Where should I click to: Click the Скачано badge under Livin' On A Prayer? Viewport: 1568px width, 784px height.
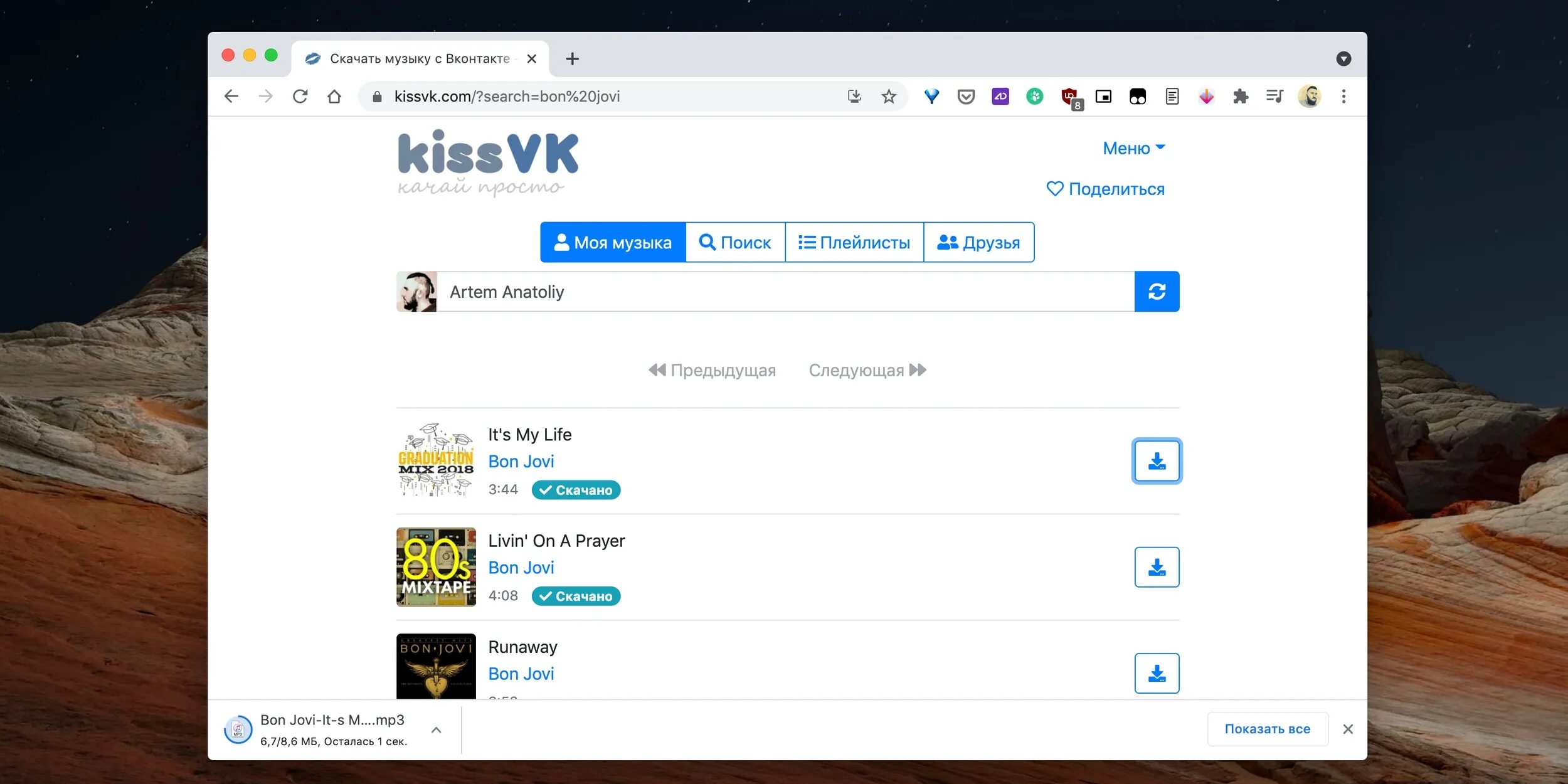point(576,596)
